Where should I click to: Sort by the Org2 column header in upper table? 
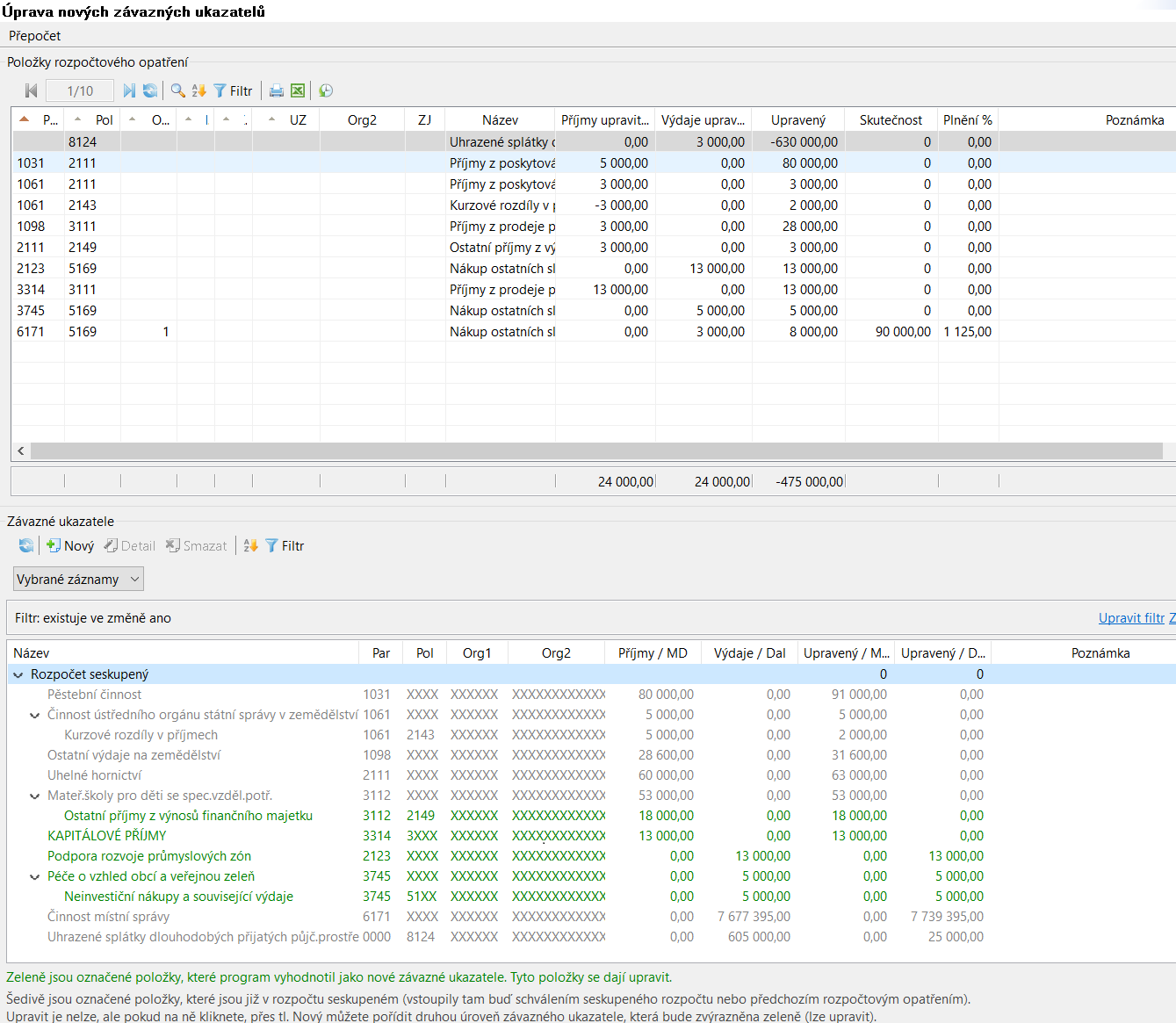362,119
